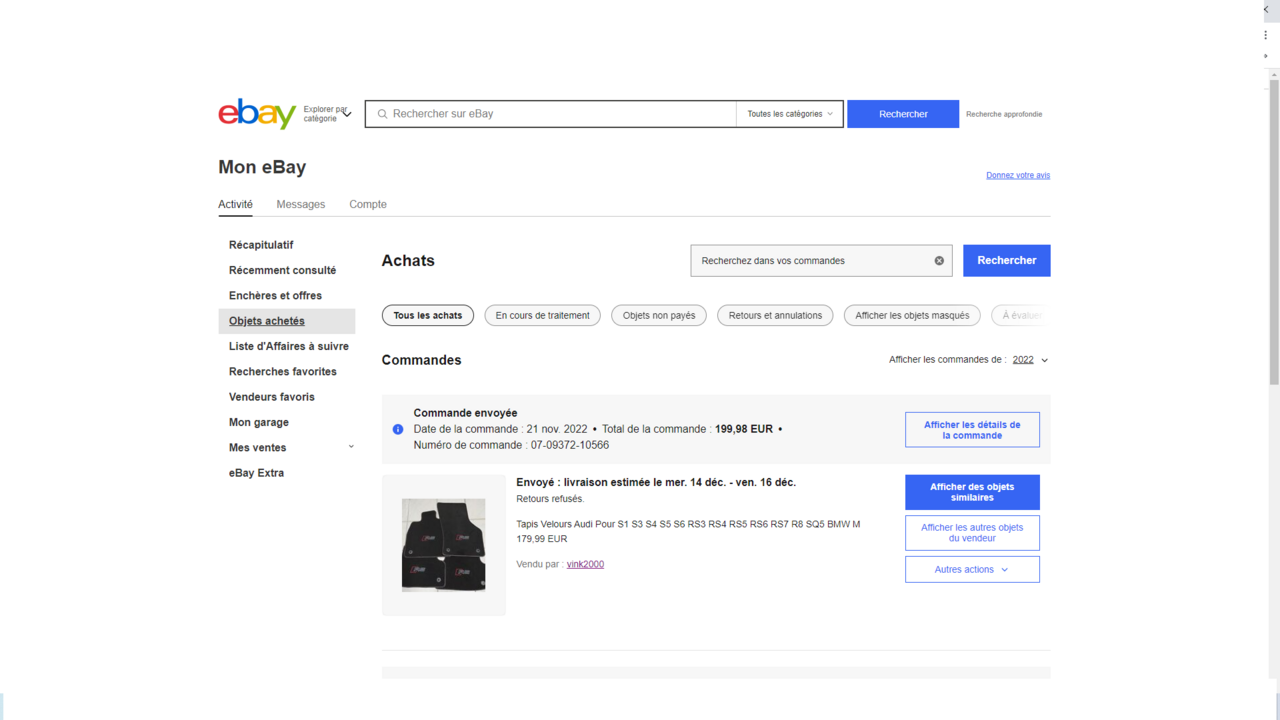Screen dimensions: 1280x720
Task: Expand Explorer par catégorie menu
Action: click(328, 114)
